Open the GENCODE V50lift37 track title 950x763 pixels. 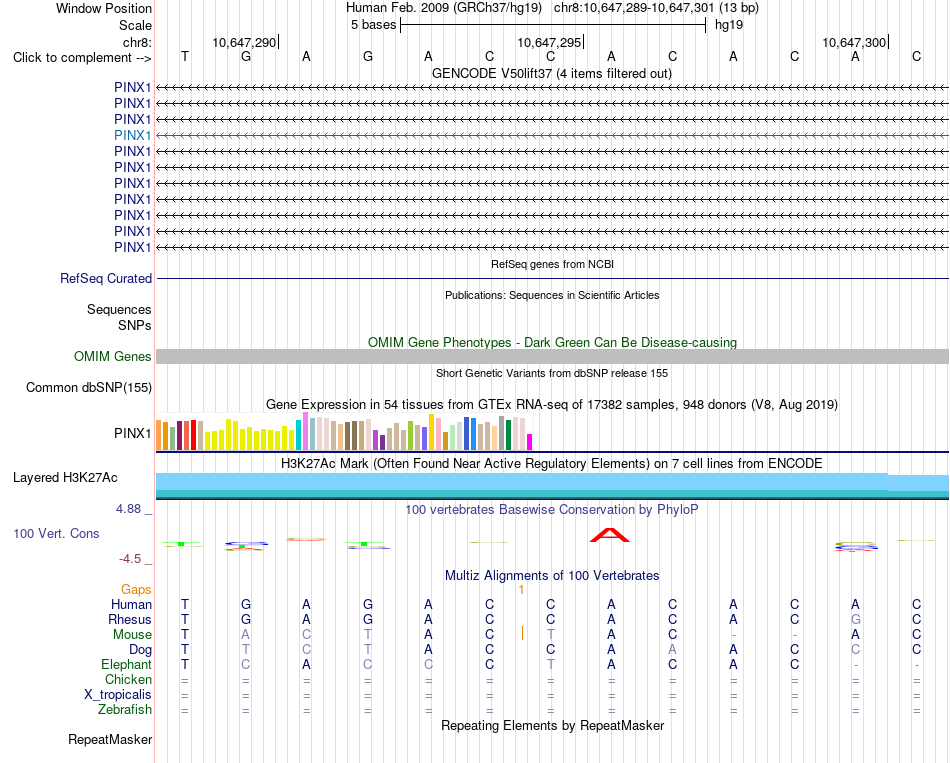[x=551, y=73]
